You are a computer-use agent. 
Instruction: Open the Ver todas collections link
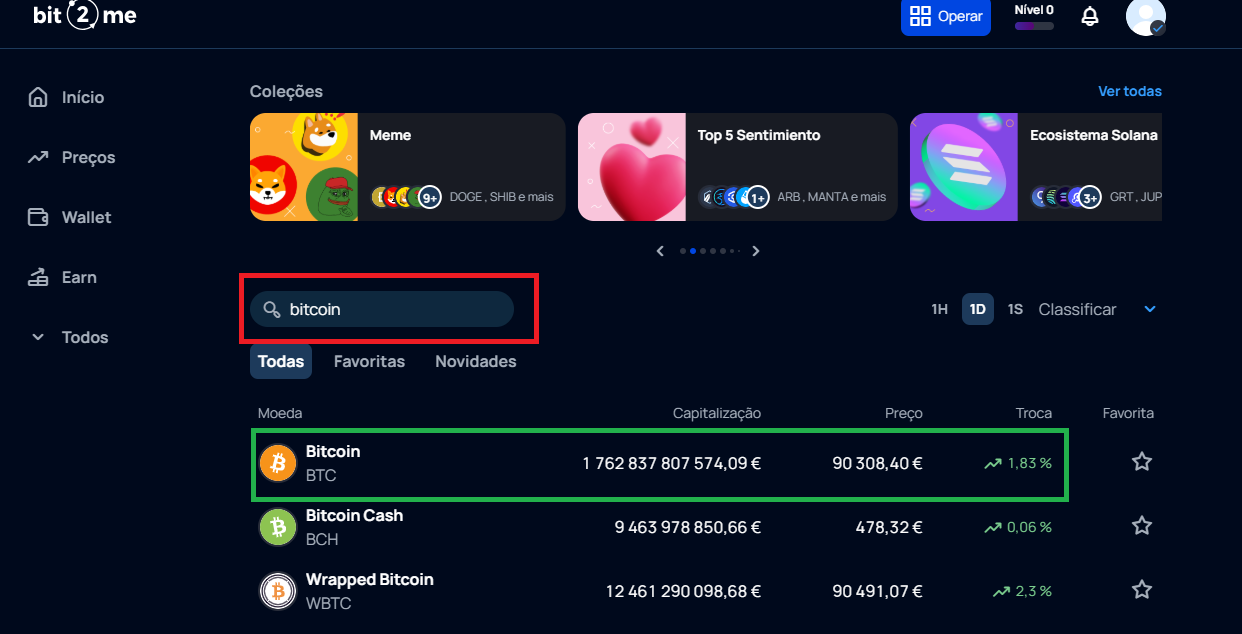(1130, 91)
